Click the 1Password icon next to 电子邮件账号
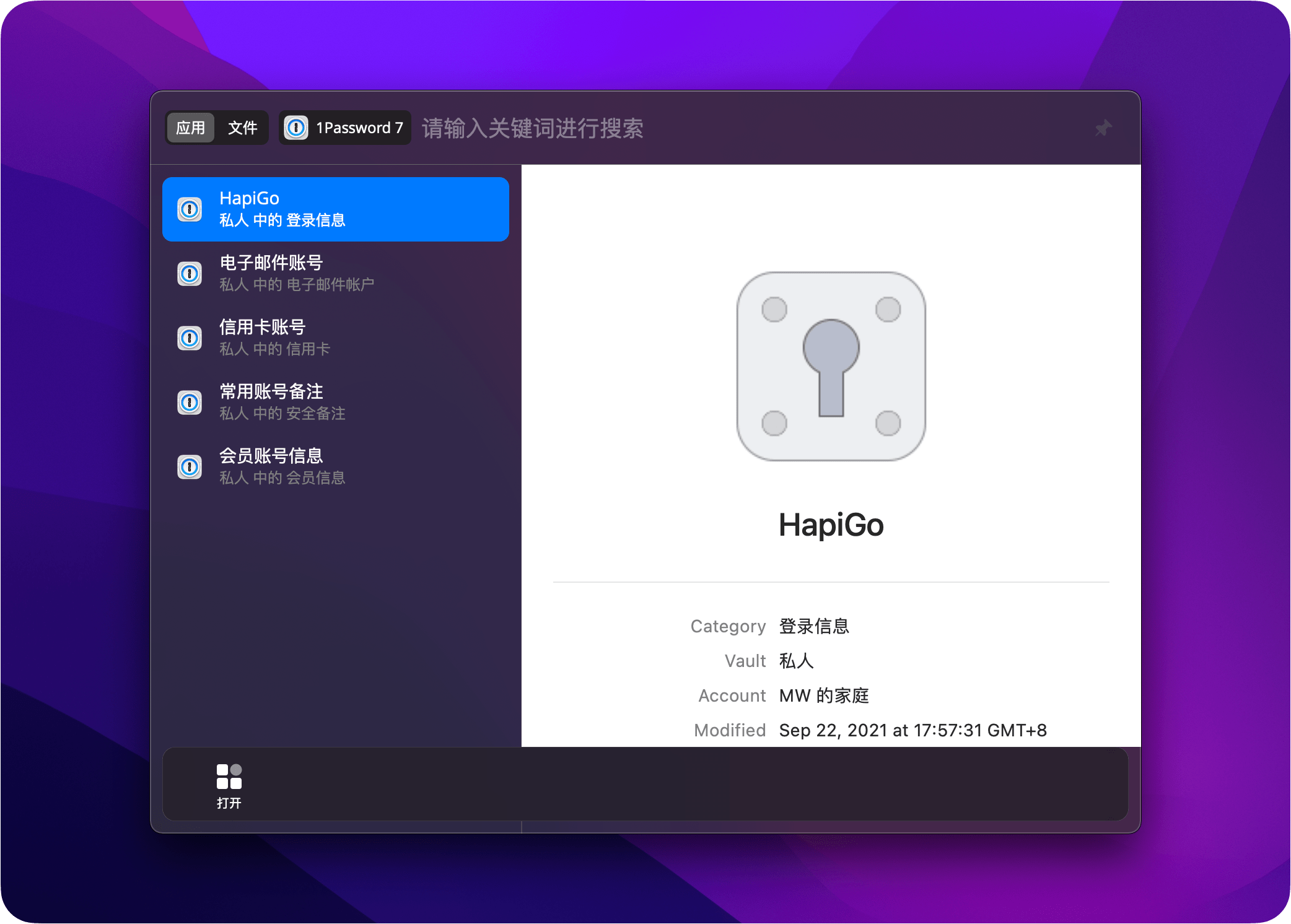The height and width of the screenshot is (924, 1291). click(190, 273)
